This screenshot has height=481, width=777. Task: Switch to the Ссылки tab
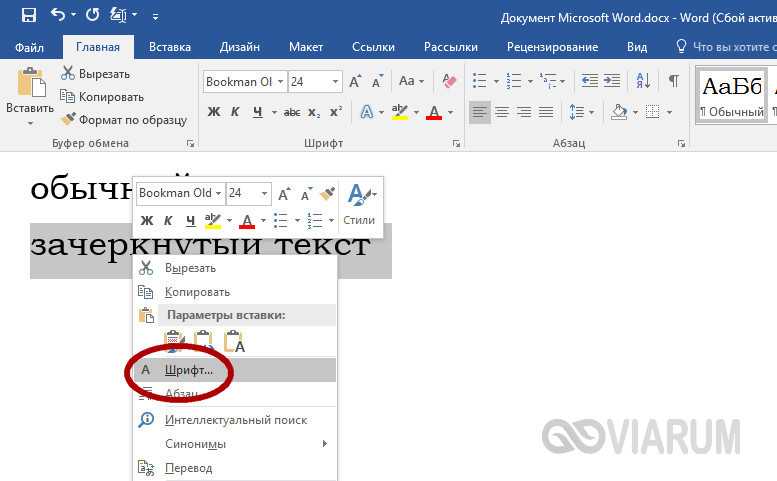pos(373,47)
